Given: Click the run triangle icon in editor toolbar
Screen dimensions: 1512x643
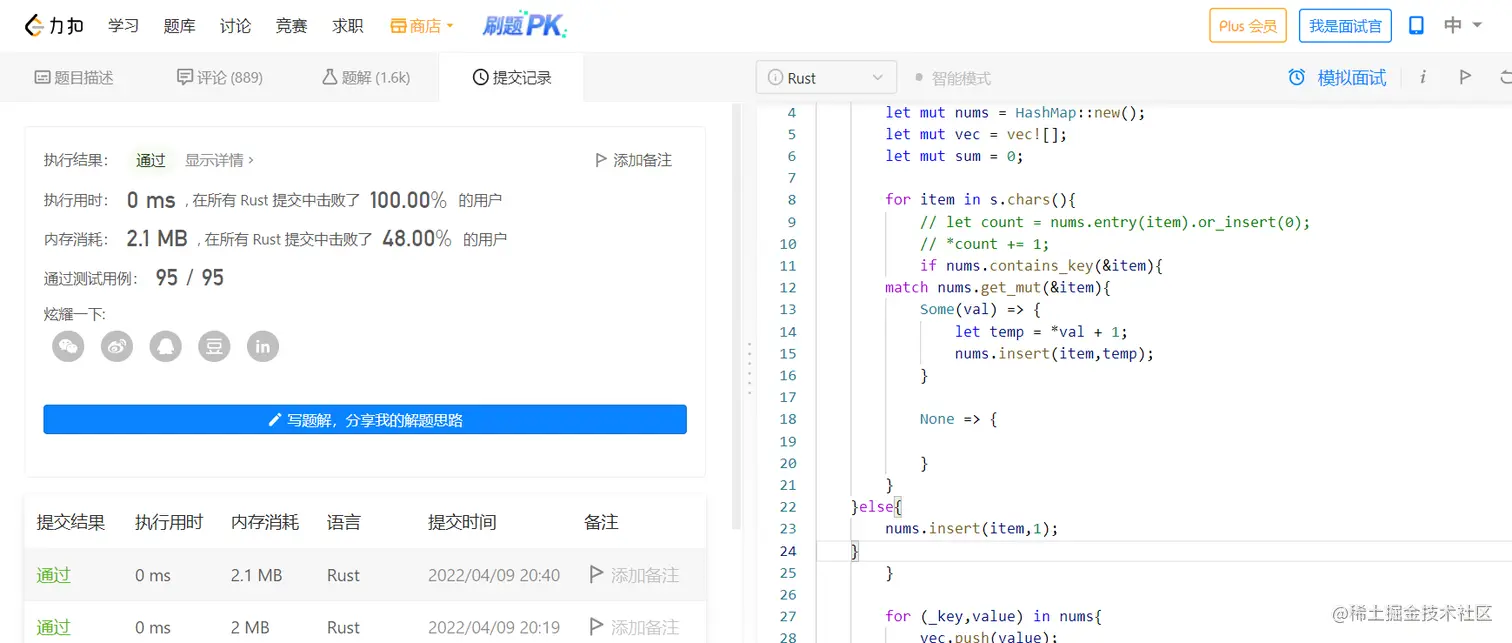Looking at the screenshot, I should click(1465, 77).
